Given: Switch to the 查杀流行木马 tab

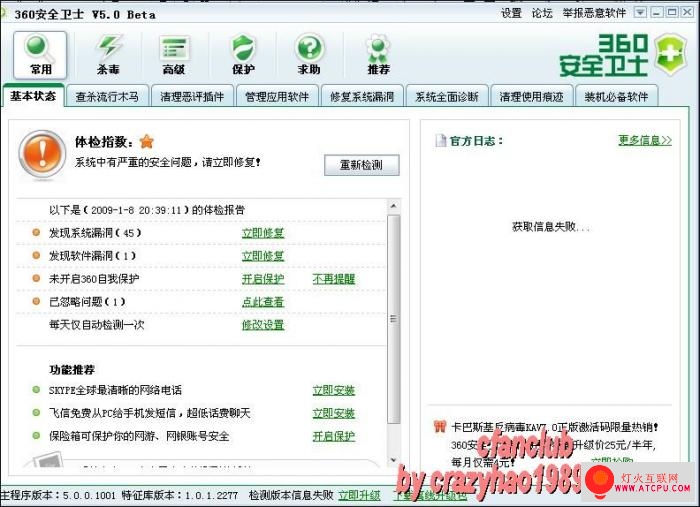Looking at the screenshot, I should click(x=107, y=96).
